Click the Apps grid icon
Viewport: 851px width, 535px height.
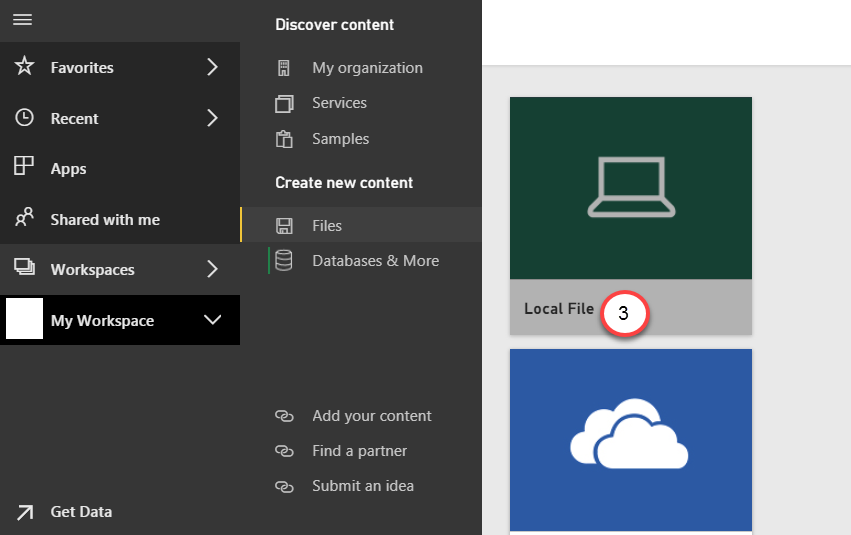pyautogui.click(x=24, y=165)
